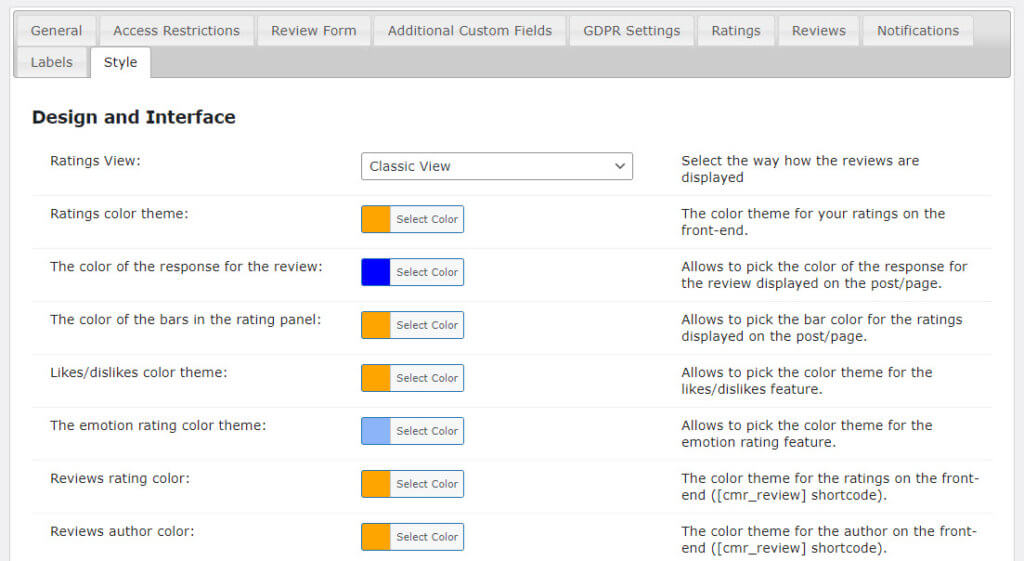The image size is (1024, 561).
Task: Open the Notifications tab
Action: [x=918, y=31]
